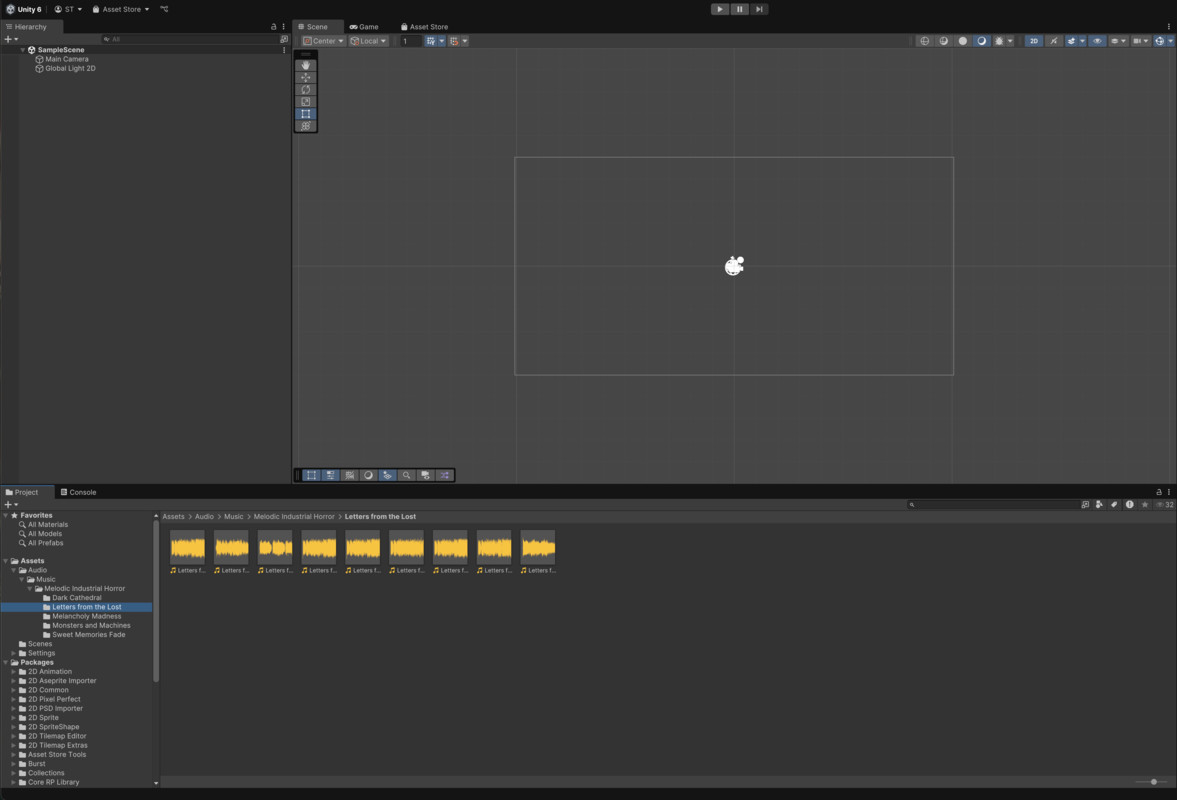This screenshot has width=1177, height=800.
Task: Switch to the Console tab
Action: pyautogui.click(x=78, y=492)
